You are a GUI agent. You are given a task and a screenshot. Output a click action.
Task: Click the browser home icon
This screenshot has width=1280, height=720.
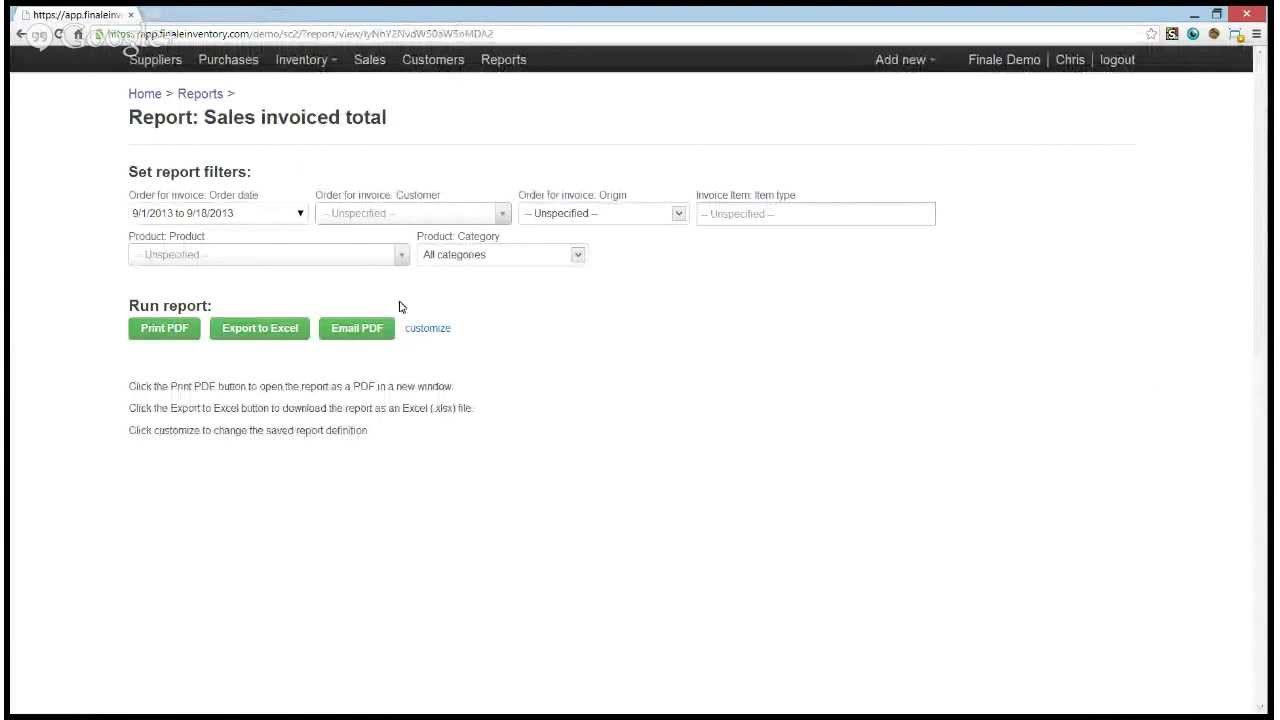[x=78, y=34]
